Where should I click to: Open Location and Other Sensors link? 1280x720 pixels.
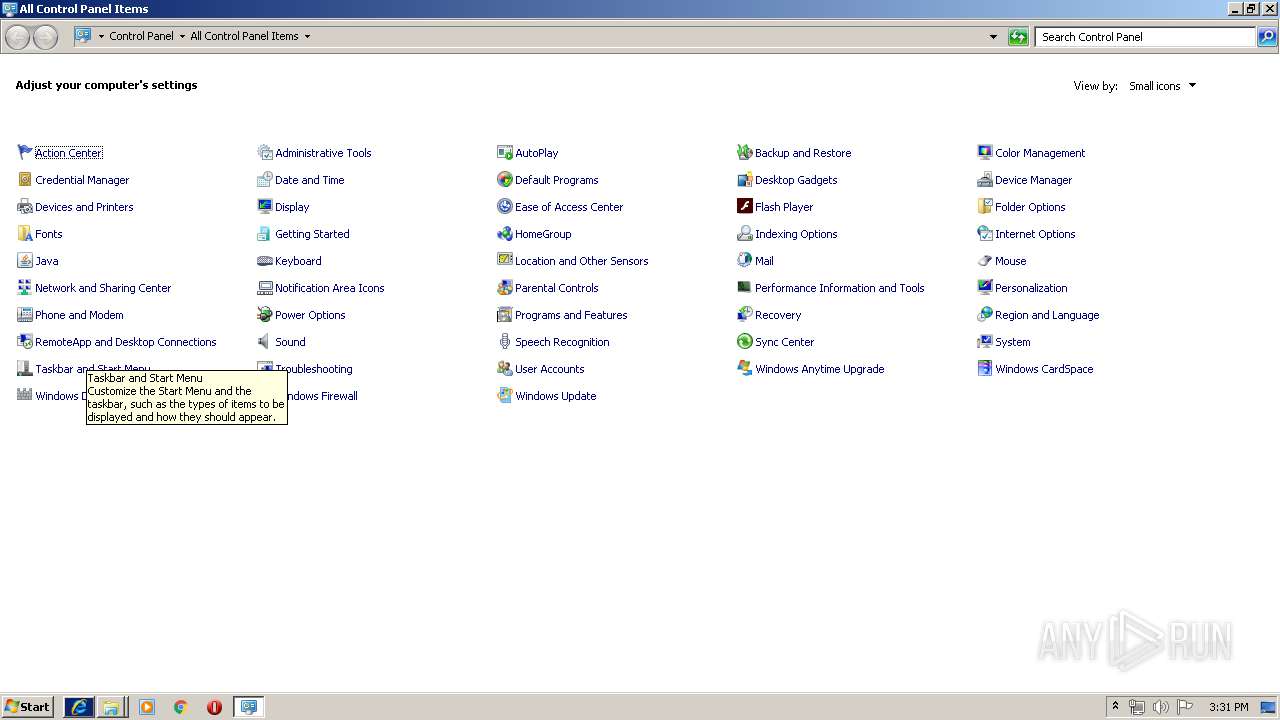point(581,261)
